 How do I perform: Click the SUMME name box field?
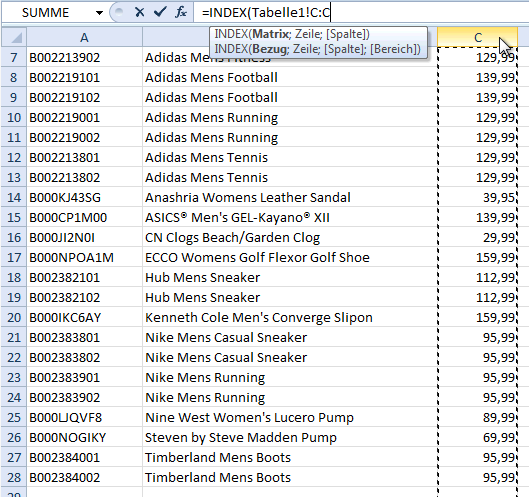click(47, 13)
